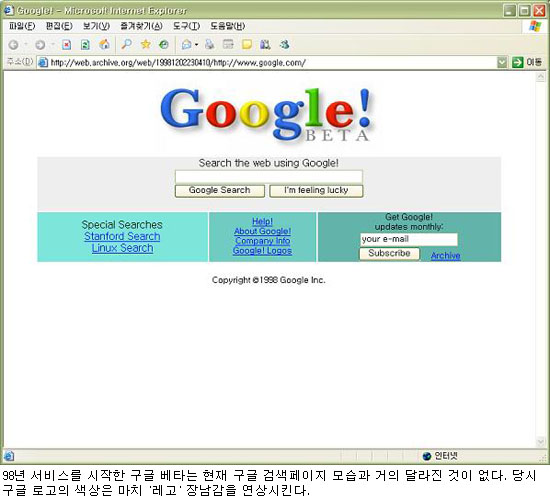Open the 즐겨찾기(A) menu
This screenshot has height=500, width=550.
click(x=141, y=26)
